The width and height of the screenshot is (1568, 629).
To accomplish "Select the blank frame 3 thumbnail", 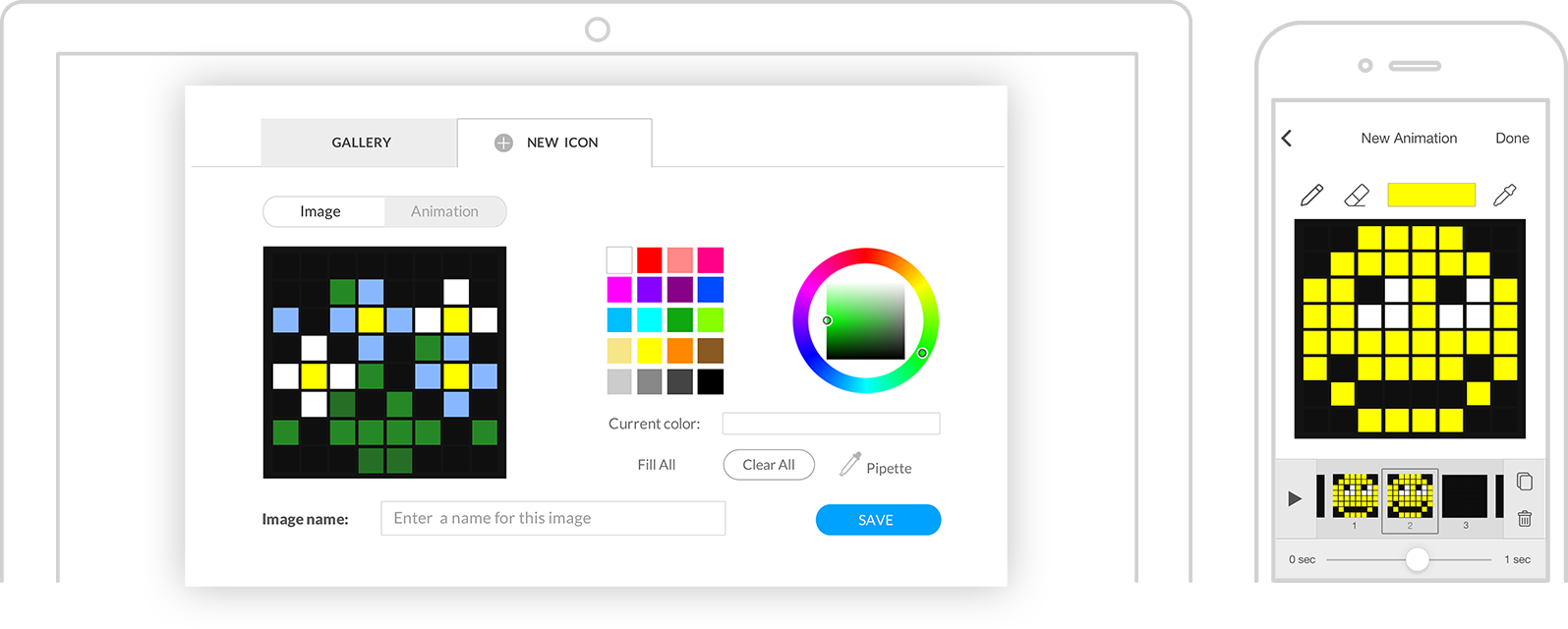I will [x=1465, y=496].
